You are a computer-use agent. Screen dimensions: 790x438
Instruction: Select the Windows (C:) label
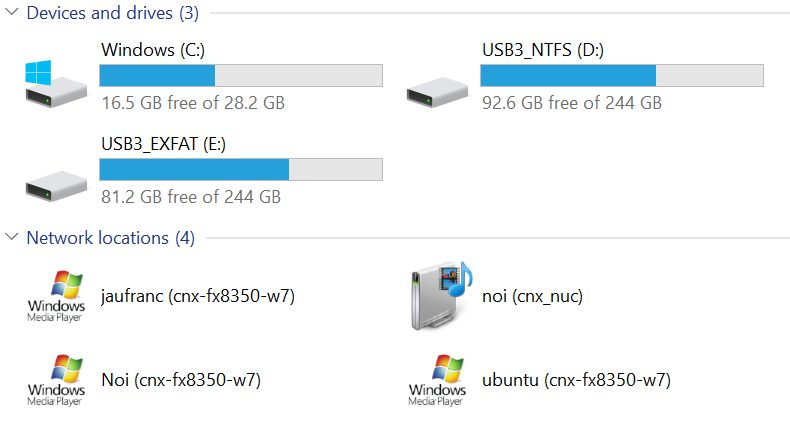tap(153, 50)
